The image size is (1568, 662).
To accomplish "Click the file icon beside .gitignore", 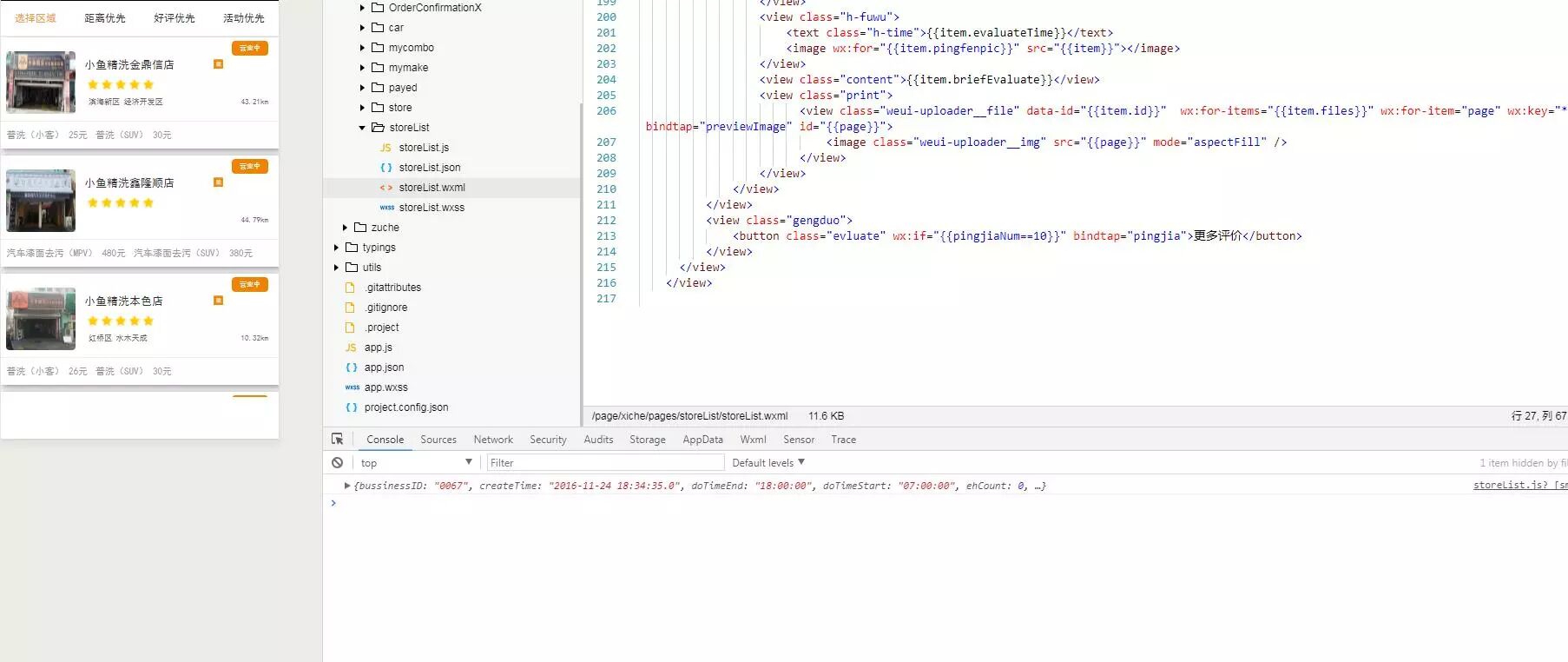I will [351, 308].
